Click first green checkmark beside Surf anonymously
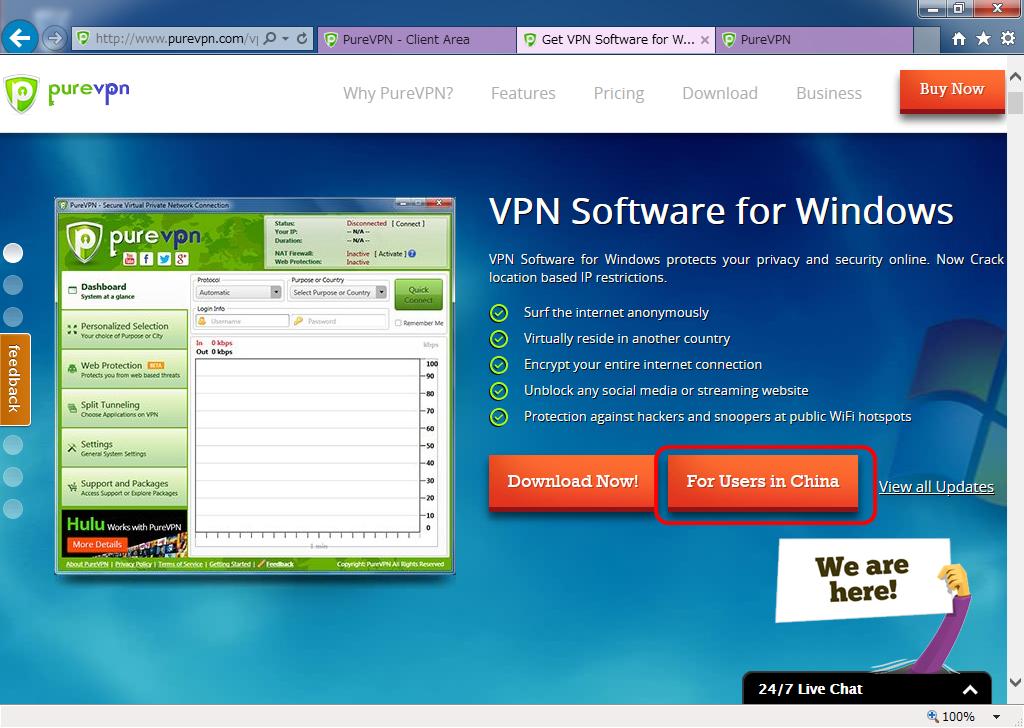This screenshot has height=728, width=1024. tap(499, 313)
